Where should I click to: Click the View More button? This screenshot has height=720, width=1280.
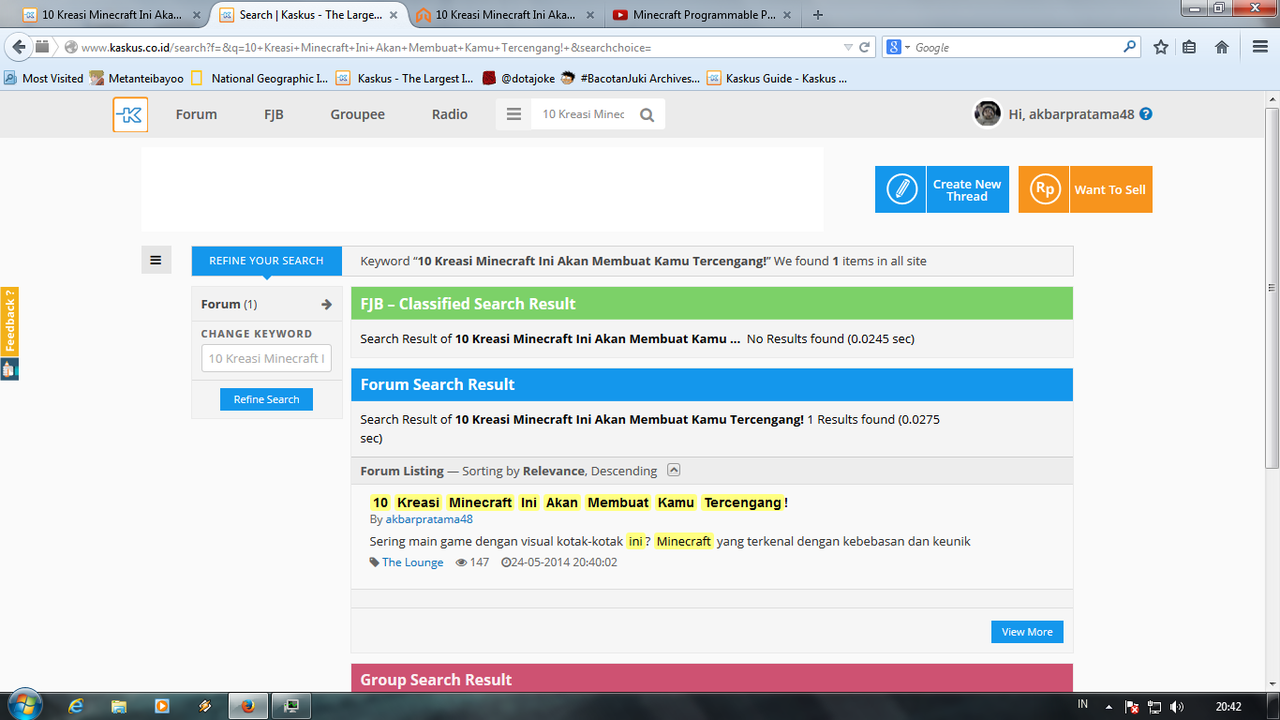point(1027,632)
